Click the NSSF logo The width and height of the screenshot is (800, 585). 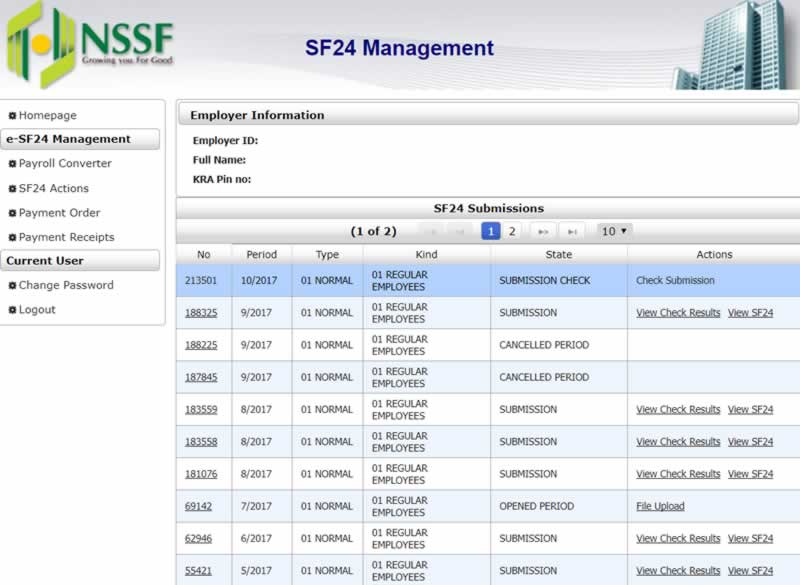point(90,45)
